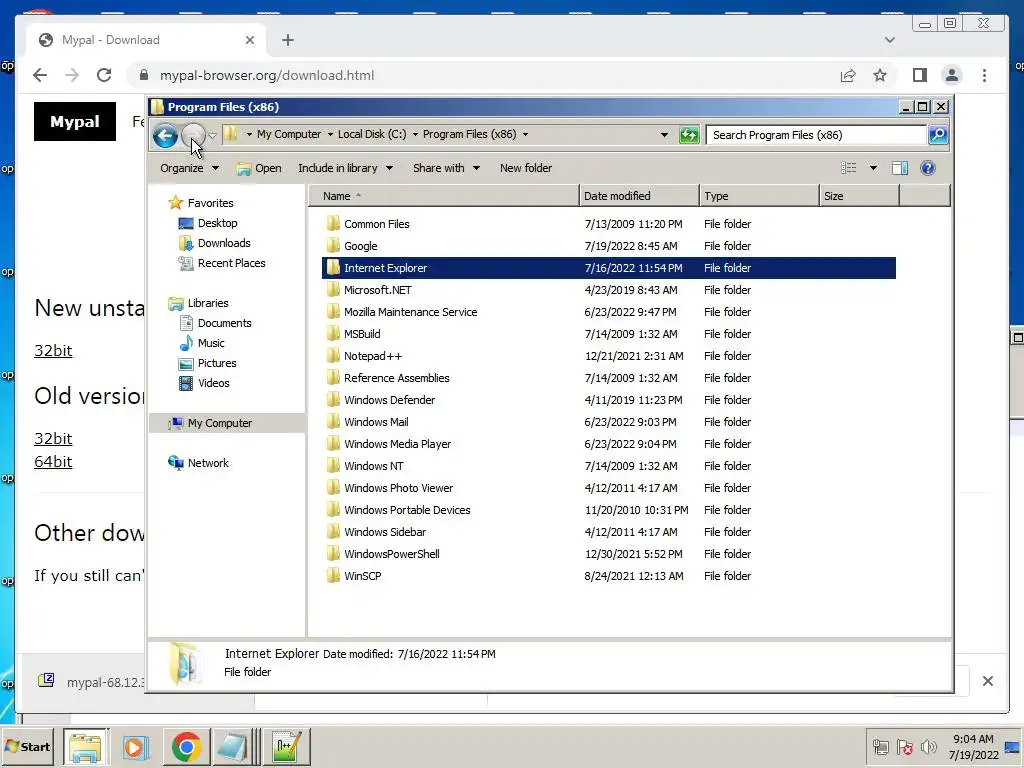Open the Chrome three-dot menu

coord(984,75)
